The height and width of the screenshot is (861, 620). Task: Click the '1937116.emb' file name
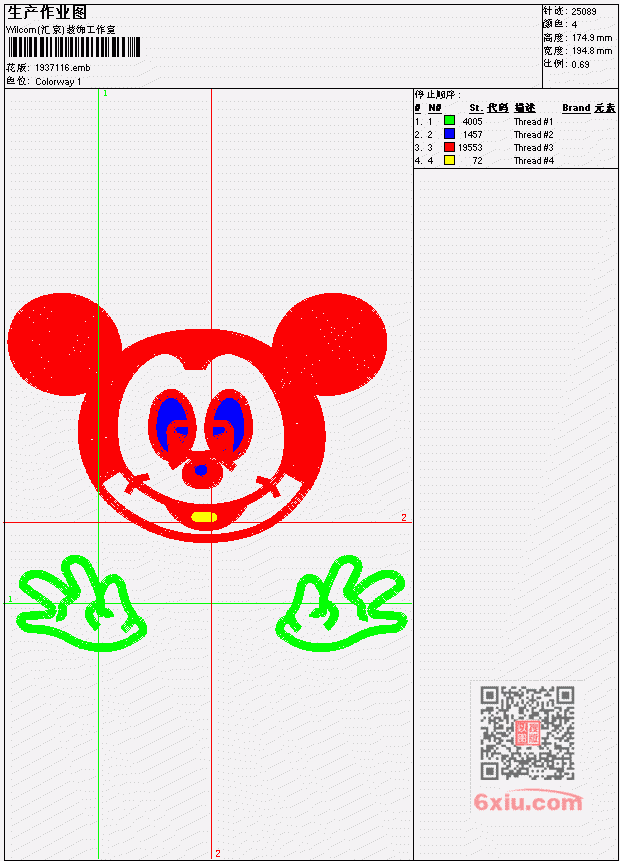63,68
